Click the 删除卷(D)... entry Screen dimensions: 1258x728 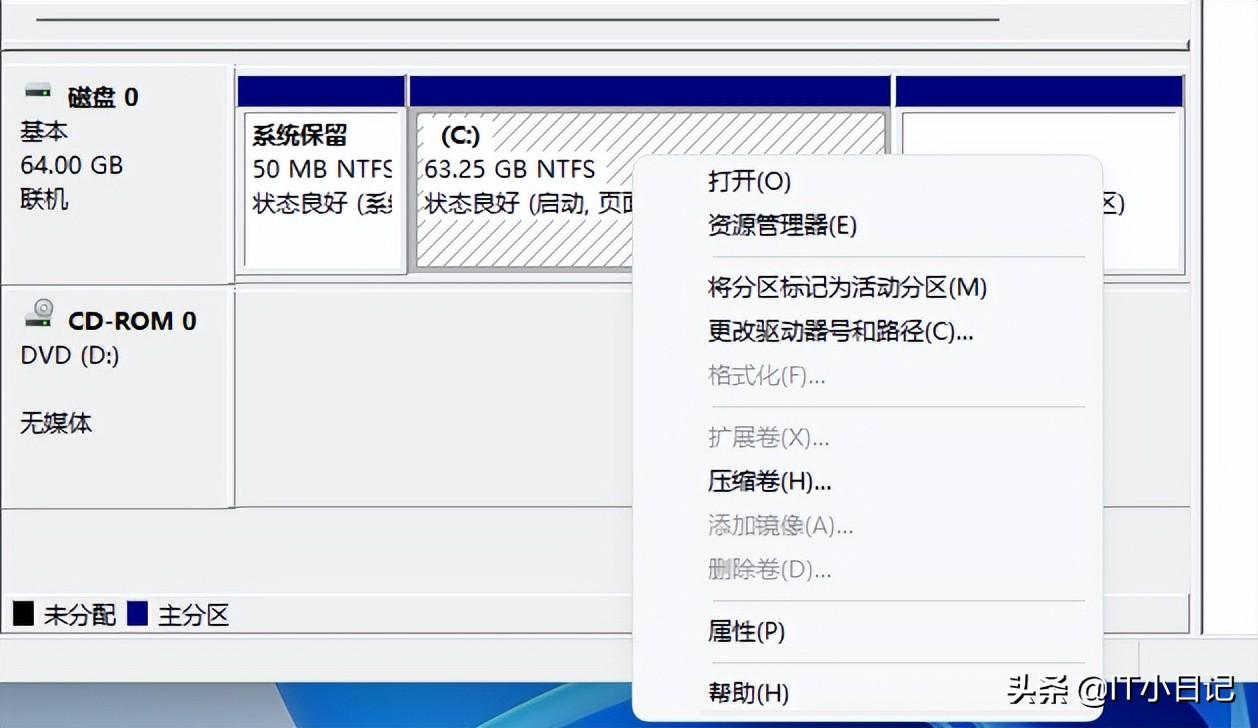(x=769, y=570)
